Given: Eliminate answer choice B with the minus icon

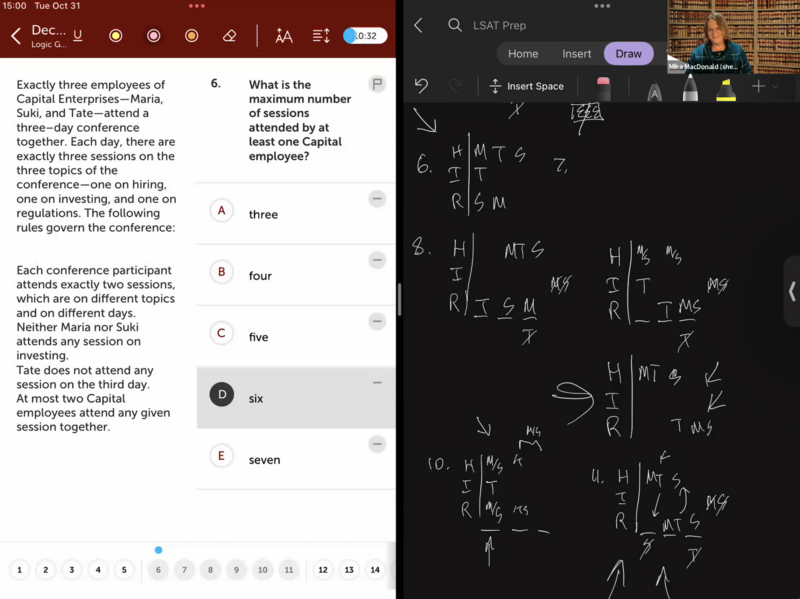Looking at the screenshot, I should (377, 260).
